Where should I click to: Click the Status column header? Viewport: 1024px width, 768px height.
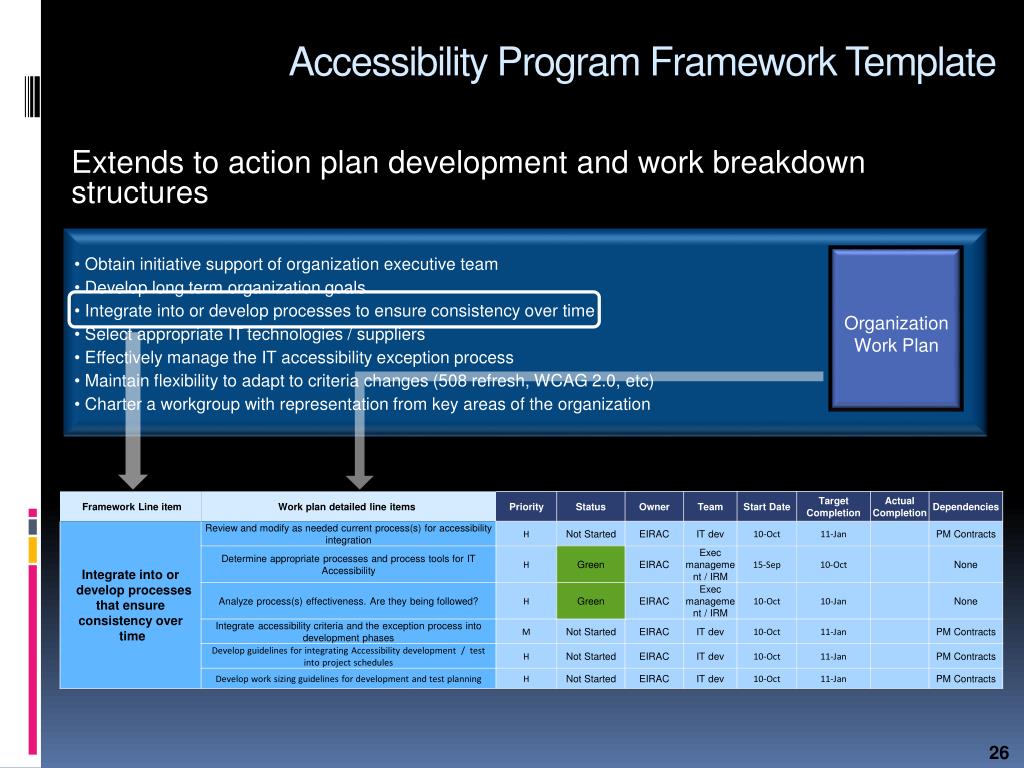pos(590,507)
